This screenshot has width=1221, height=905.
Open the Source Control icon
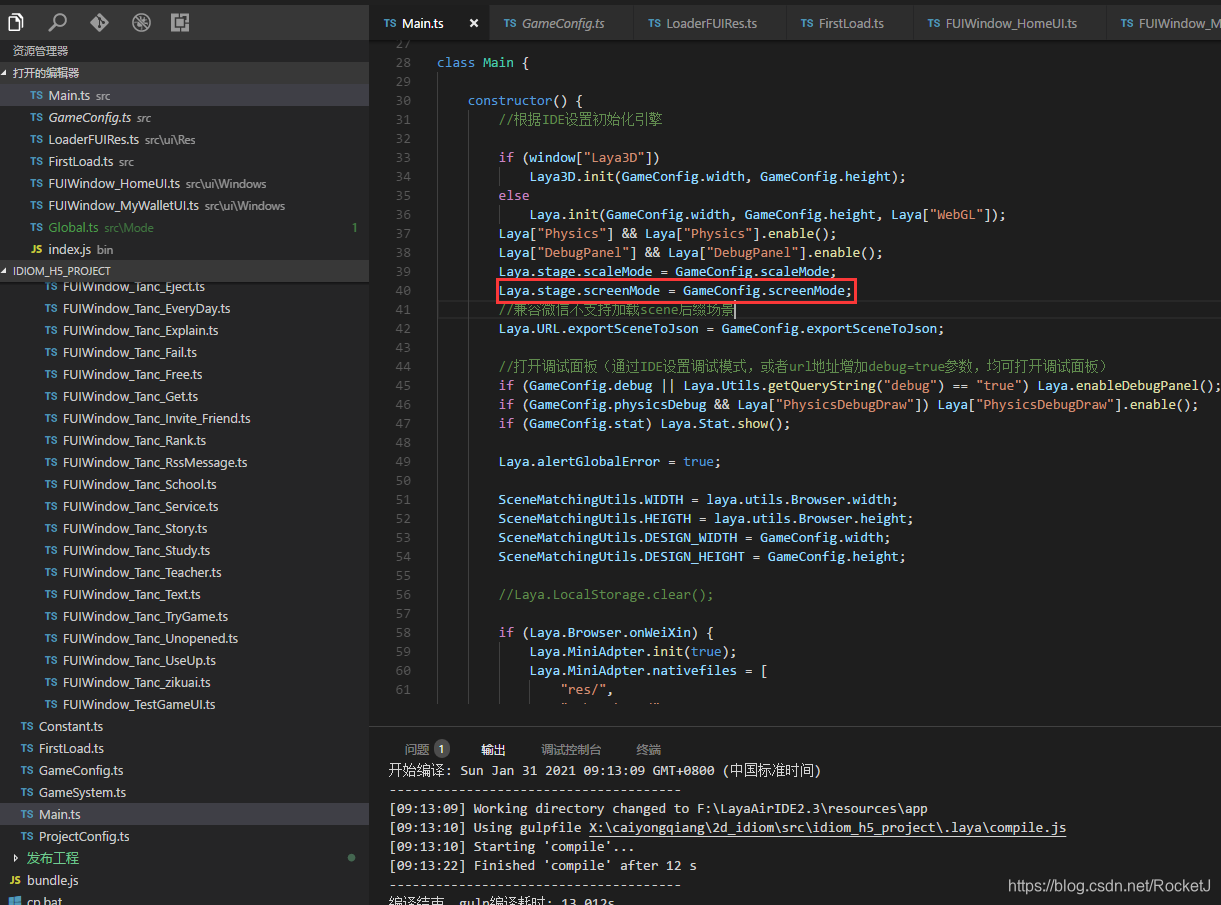99,21
